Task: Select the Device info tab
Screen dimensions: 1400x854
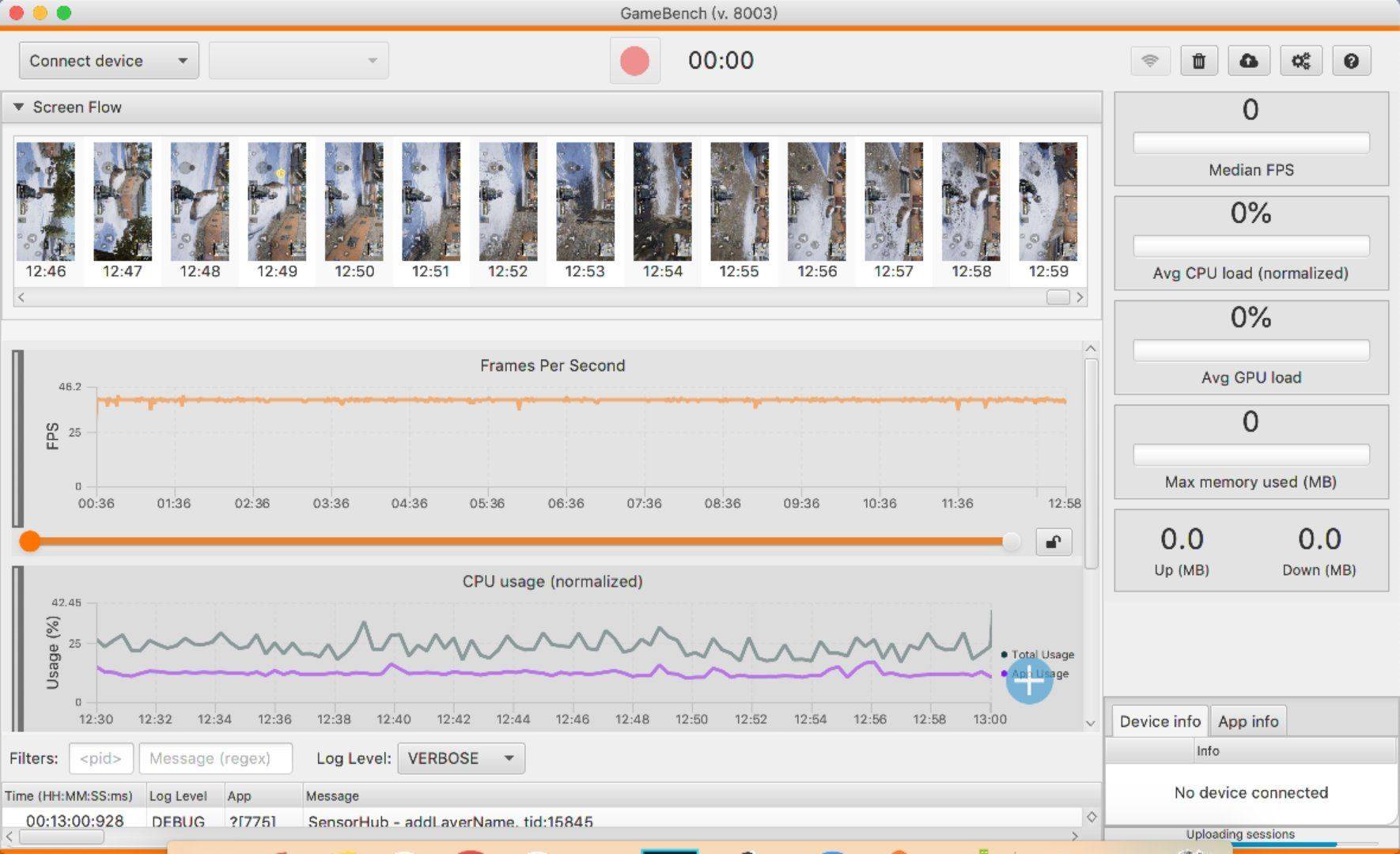Action: click(1160, 721)
